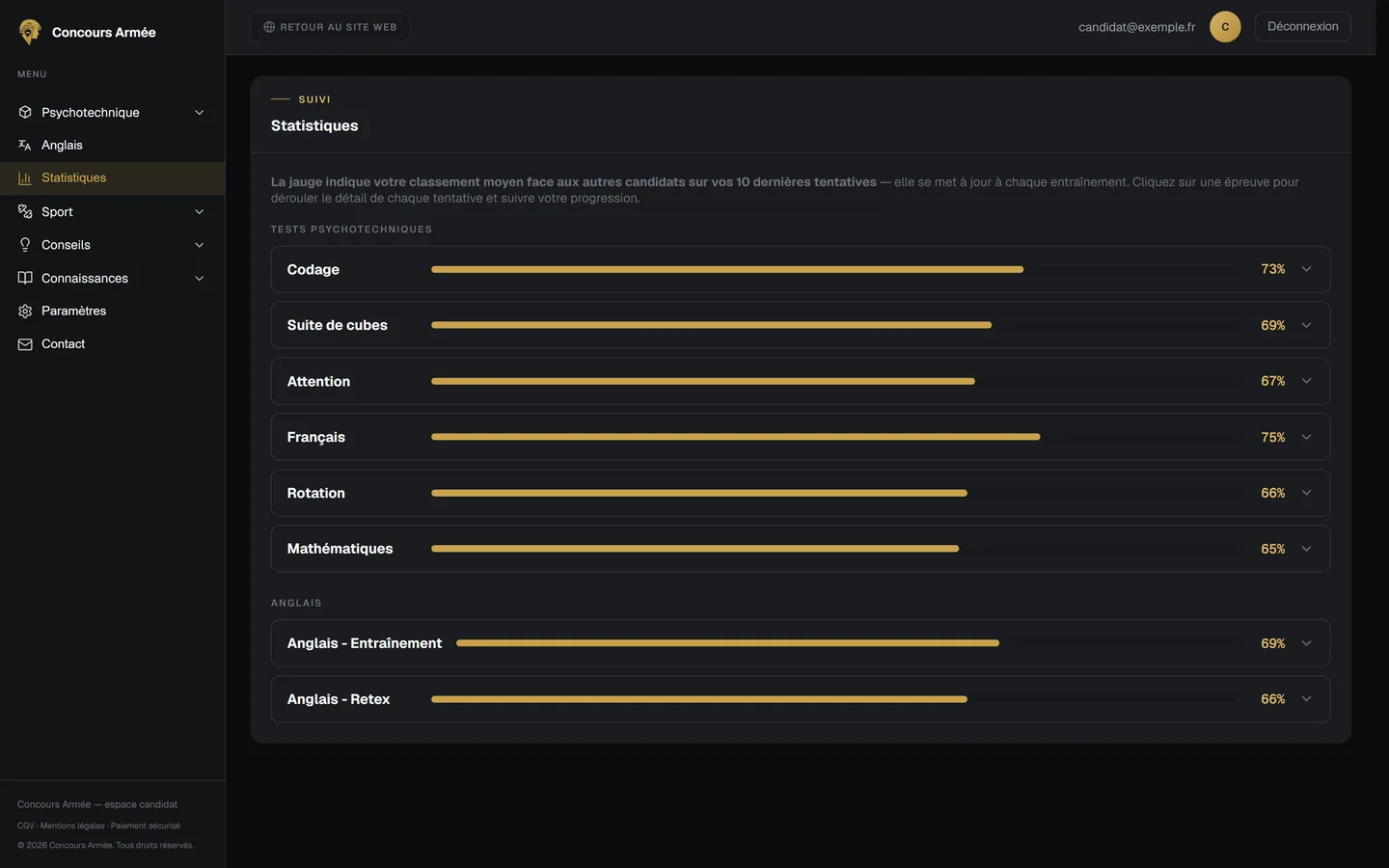Image resolution: width=1389 pixels, height=868 pixels.
Task: Expand the Anglais - Retex row chevron
Action: 1306,699
